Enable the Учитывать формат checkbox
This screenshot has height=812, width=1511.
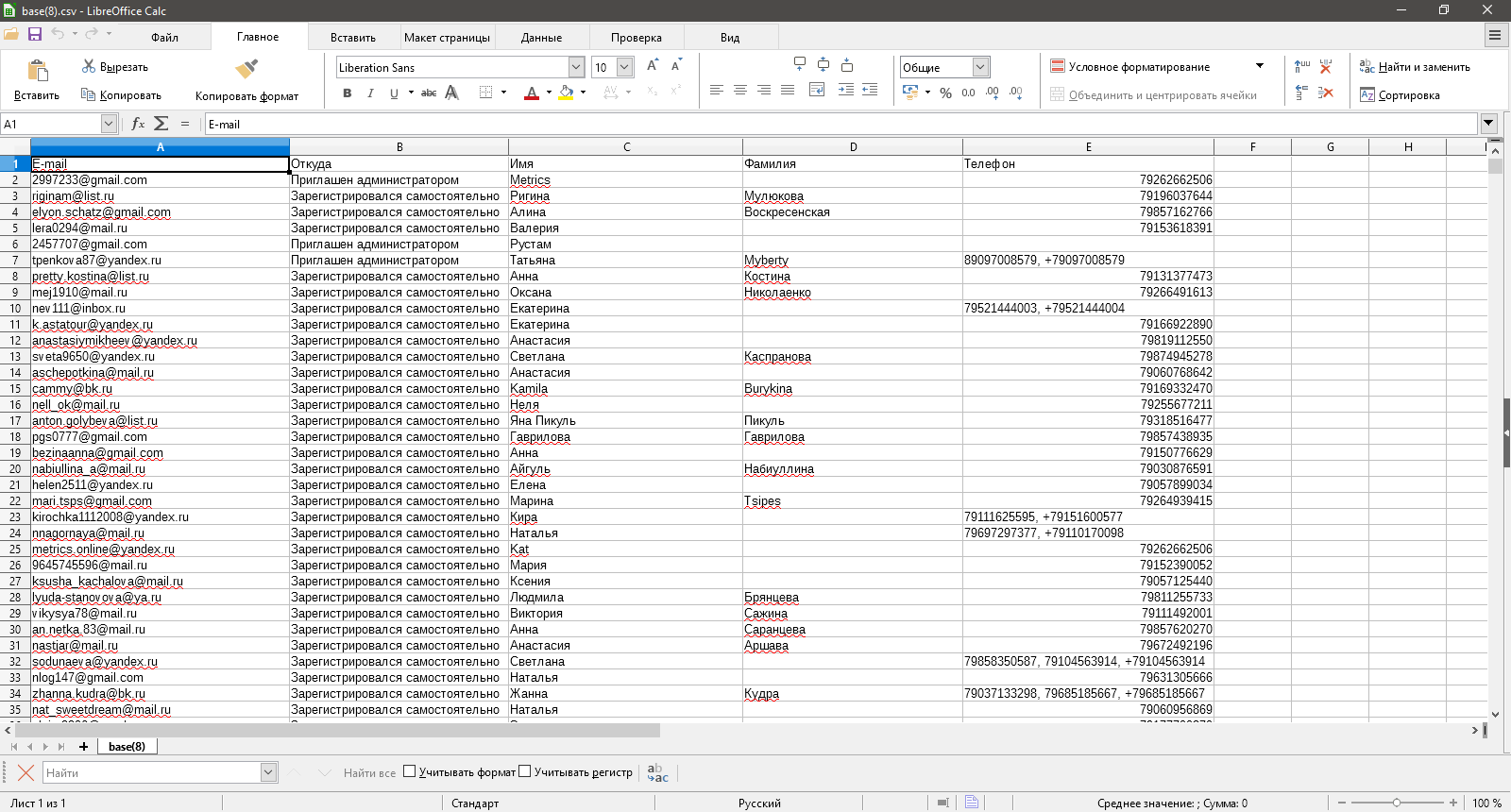[410, 771]
